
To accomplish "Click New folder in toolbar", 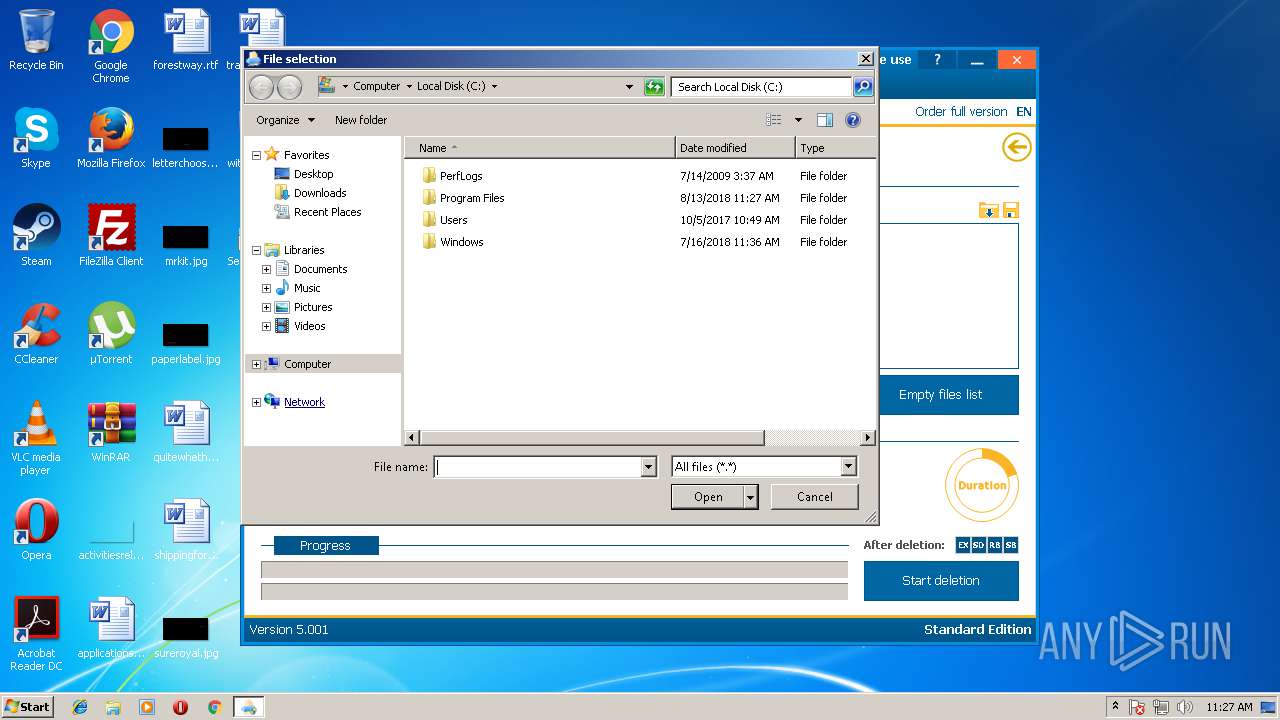I will coord(361,120).
